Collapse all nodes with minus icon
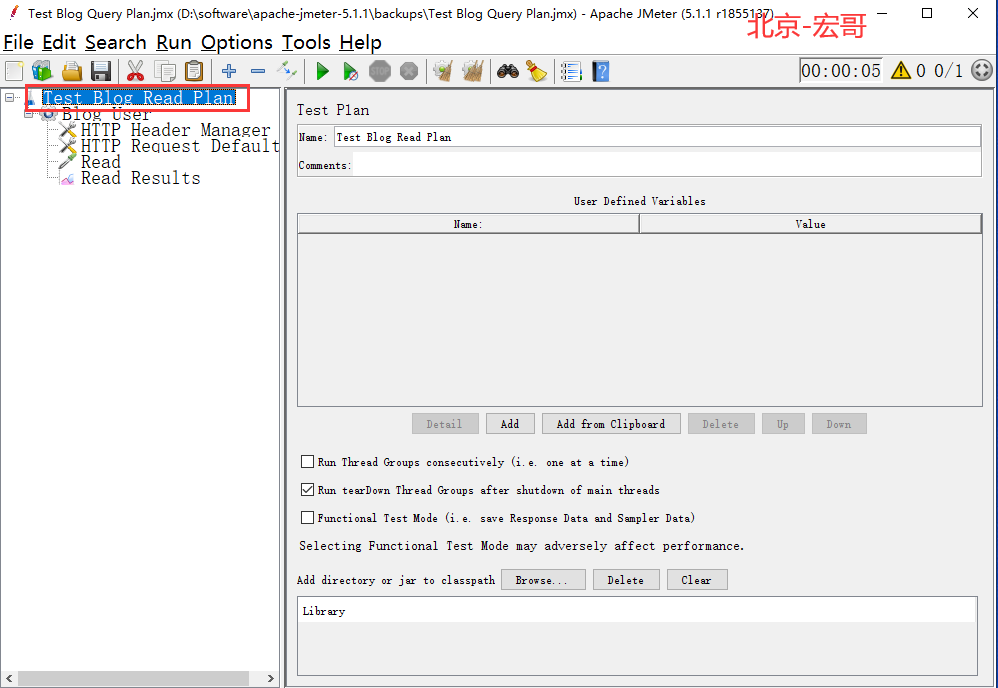998x688 pixels. coord(258,71)
